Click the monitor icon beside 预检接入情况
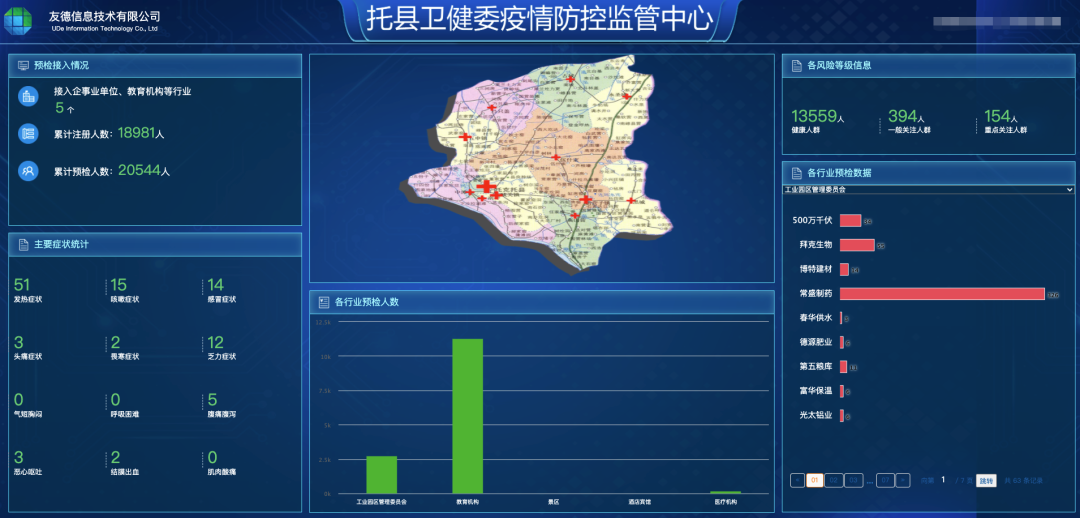 tap(23, 65)
